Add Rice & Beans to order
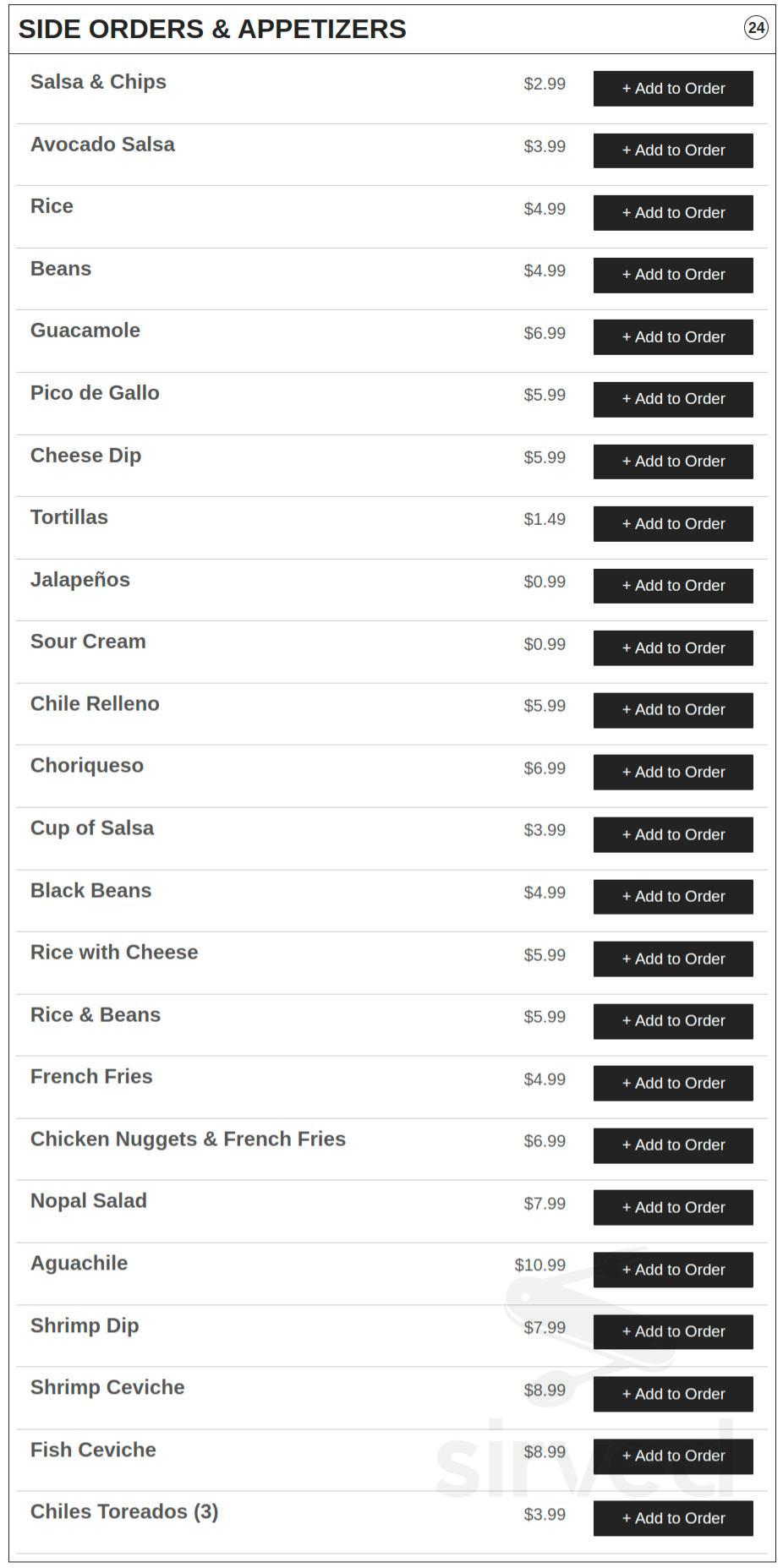 (x=672, y=1020)
